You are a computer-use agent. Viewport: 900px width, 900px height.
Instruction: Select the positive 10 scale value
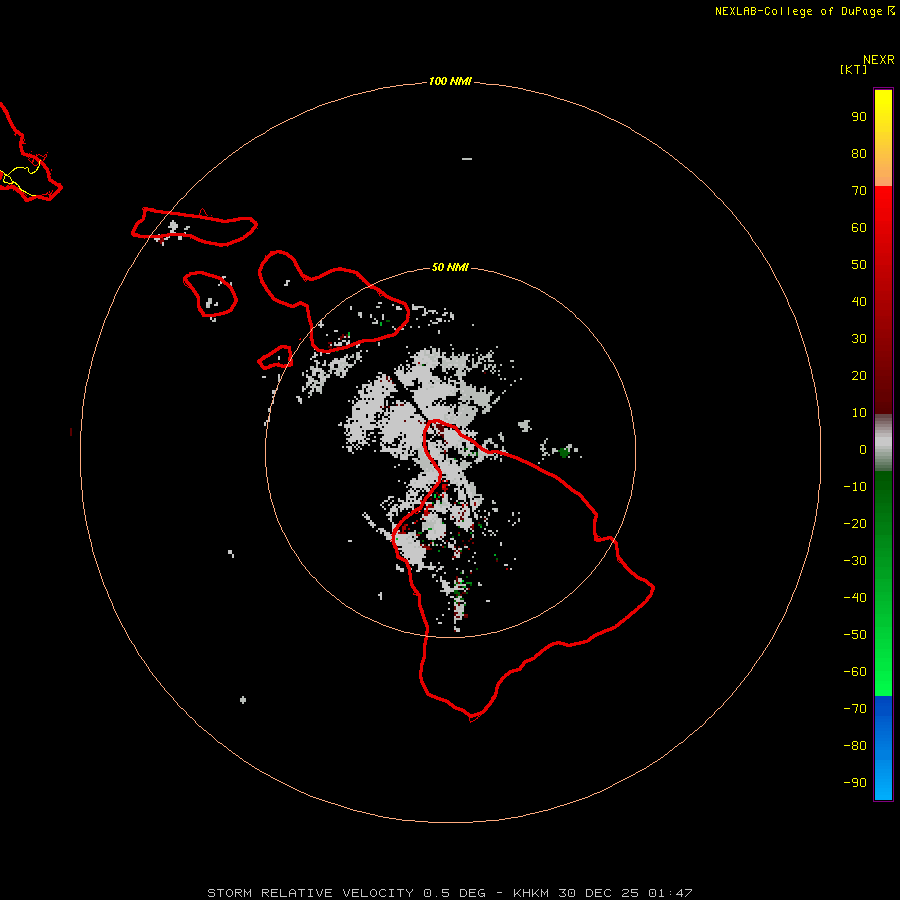coord(859,413)
